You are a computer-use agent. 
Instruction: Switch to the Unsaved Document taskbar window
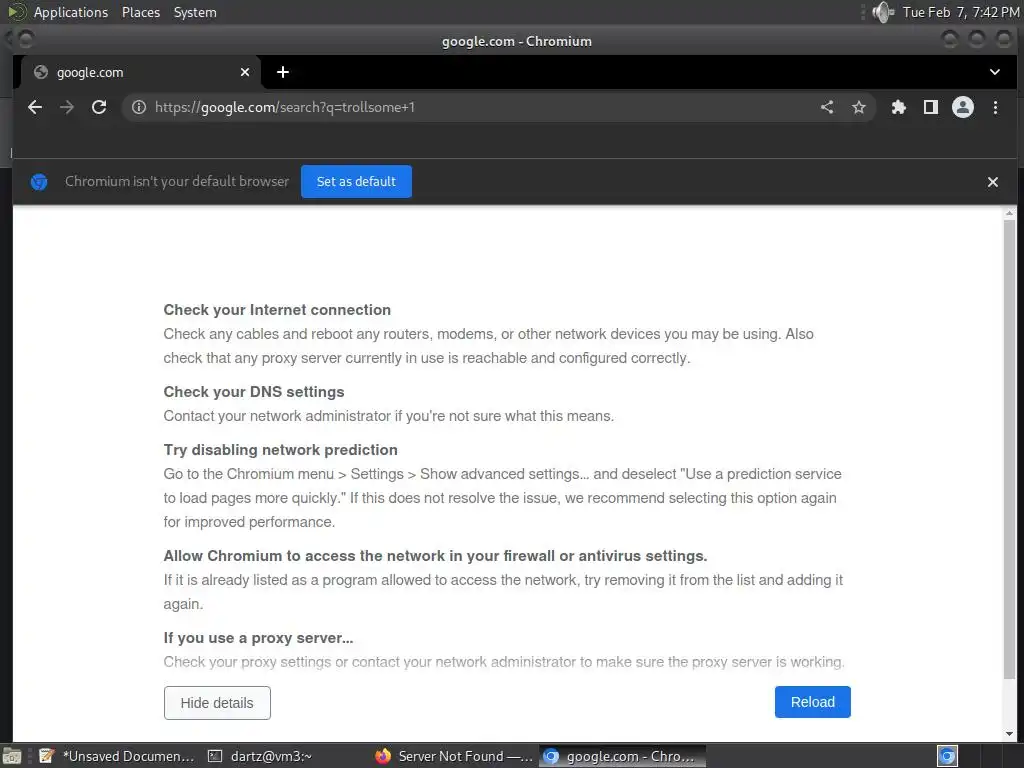pos(118,756)
